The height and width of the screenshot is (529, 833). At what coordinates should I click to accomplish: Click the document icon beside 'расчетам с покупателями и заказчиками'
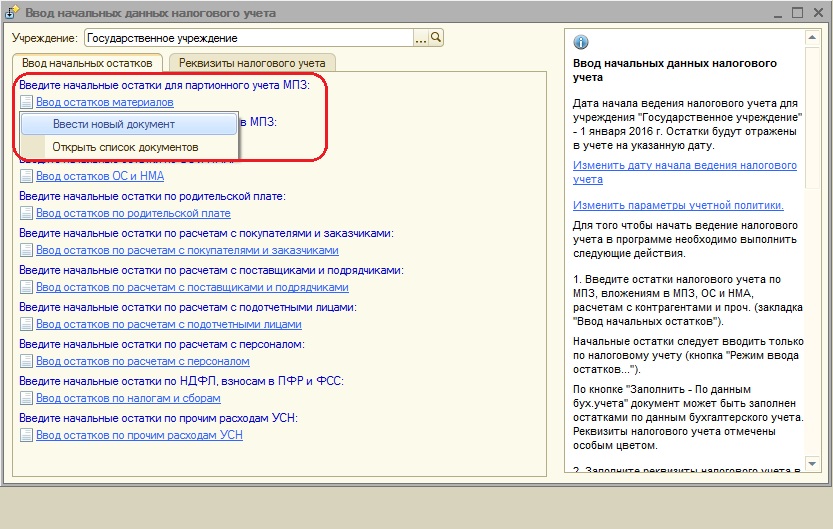27,250
